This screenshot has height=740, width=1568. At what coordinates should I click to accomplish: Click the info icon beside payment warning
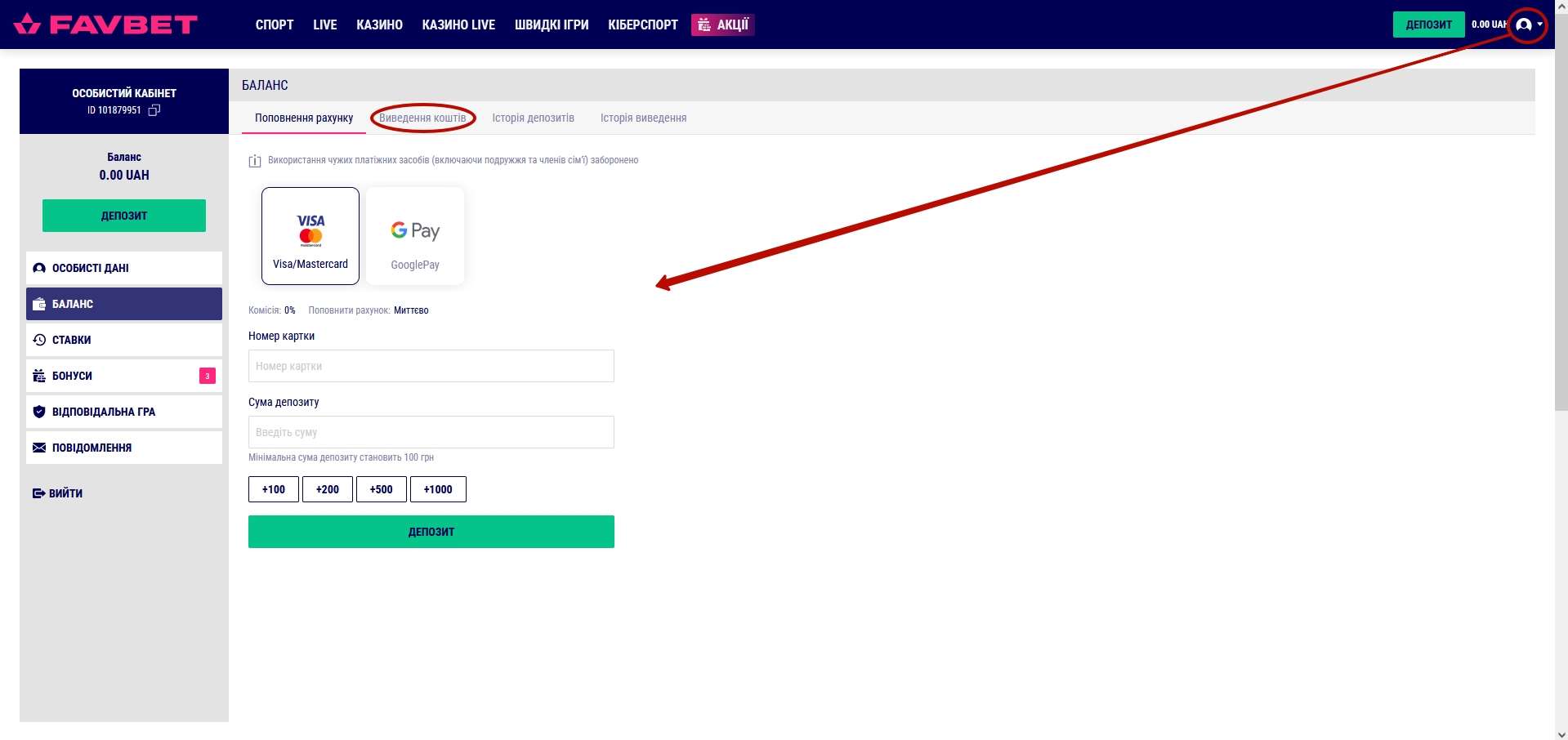[x=255, y=161]
